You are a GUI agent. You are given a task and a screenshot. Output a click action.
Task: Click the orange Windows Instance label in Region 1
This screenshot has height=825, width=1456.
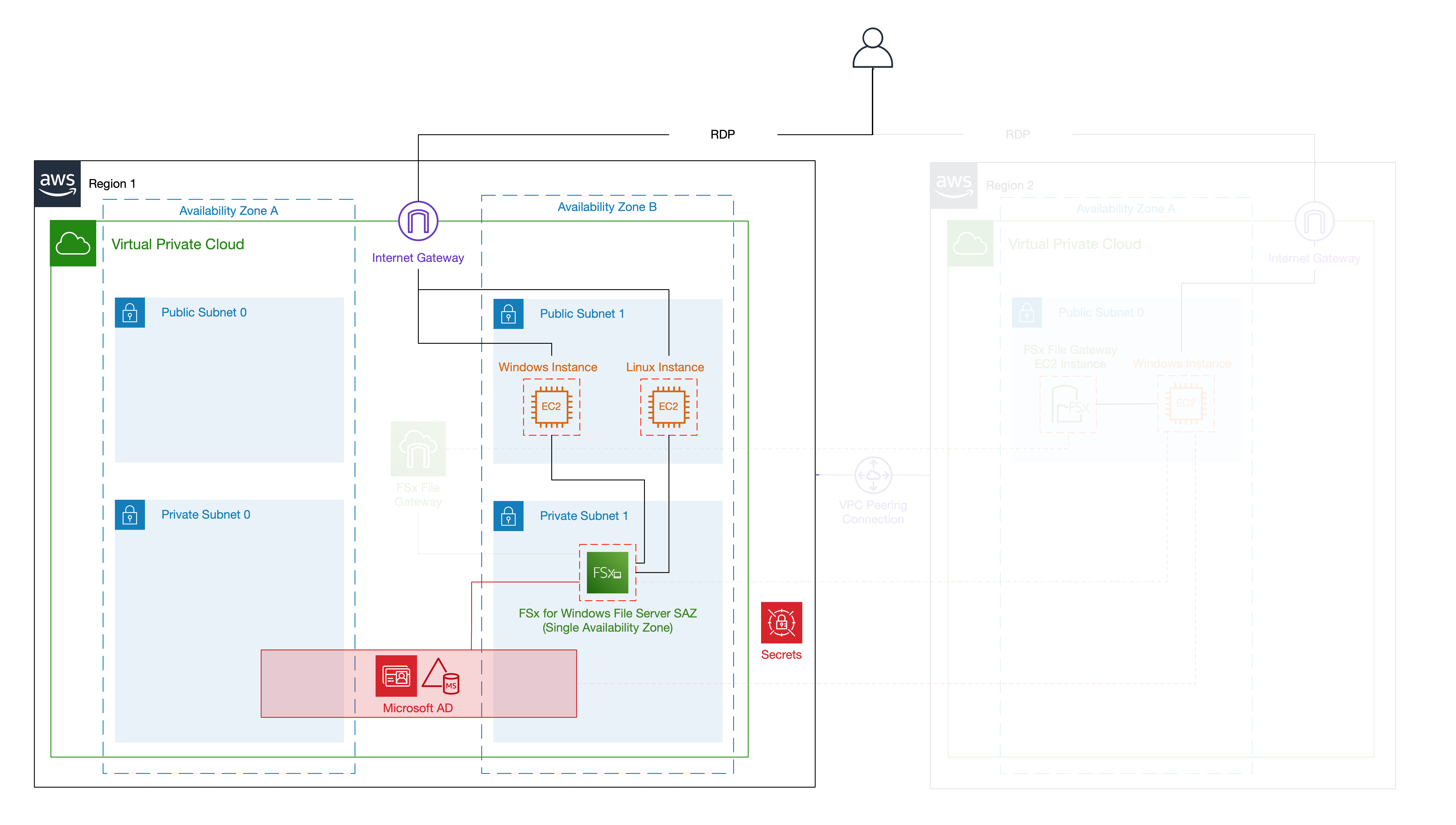(548, 367)
